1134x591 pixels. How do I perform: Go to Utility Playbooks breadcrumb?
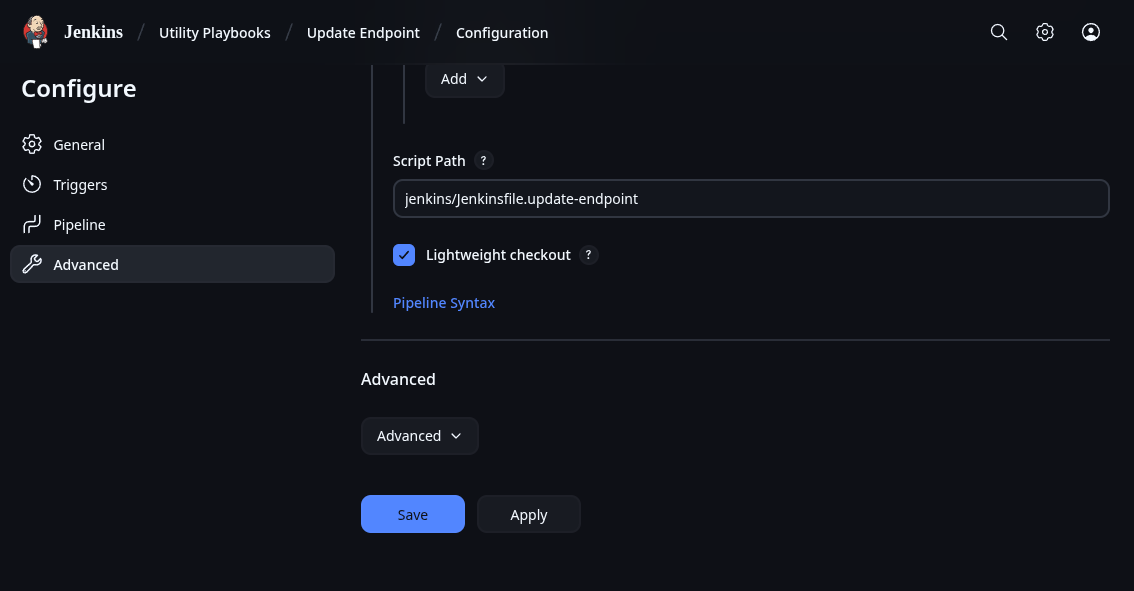[215, 33]
